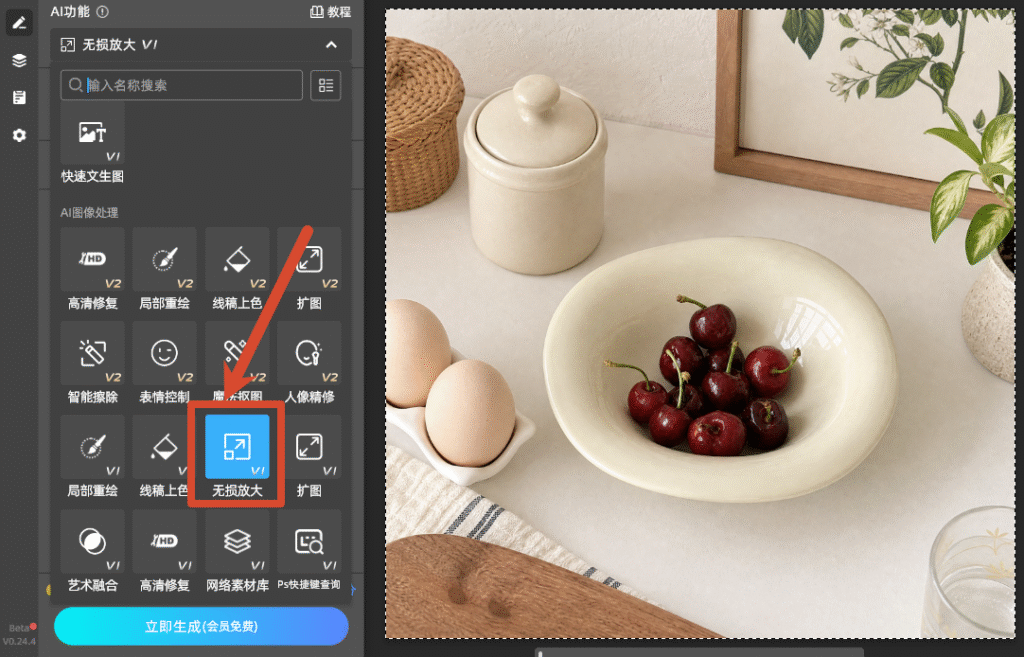1024x657 pixels.
Task: Select 智能擦除 V2 tool
Action: (92, 363)
